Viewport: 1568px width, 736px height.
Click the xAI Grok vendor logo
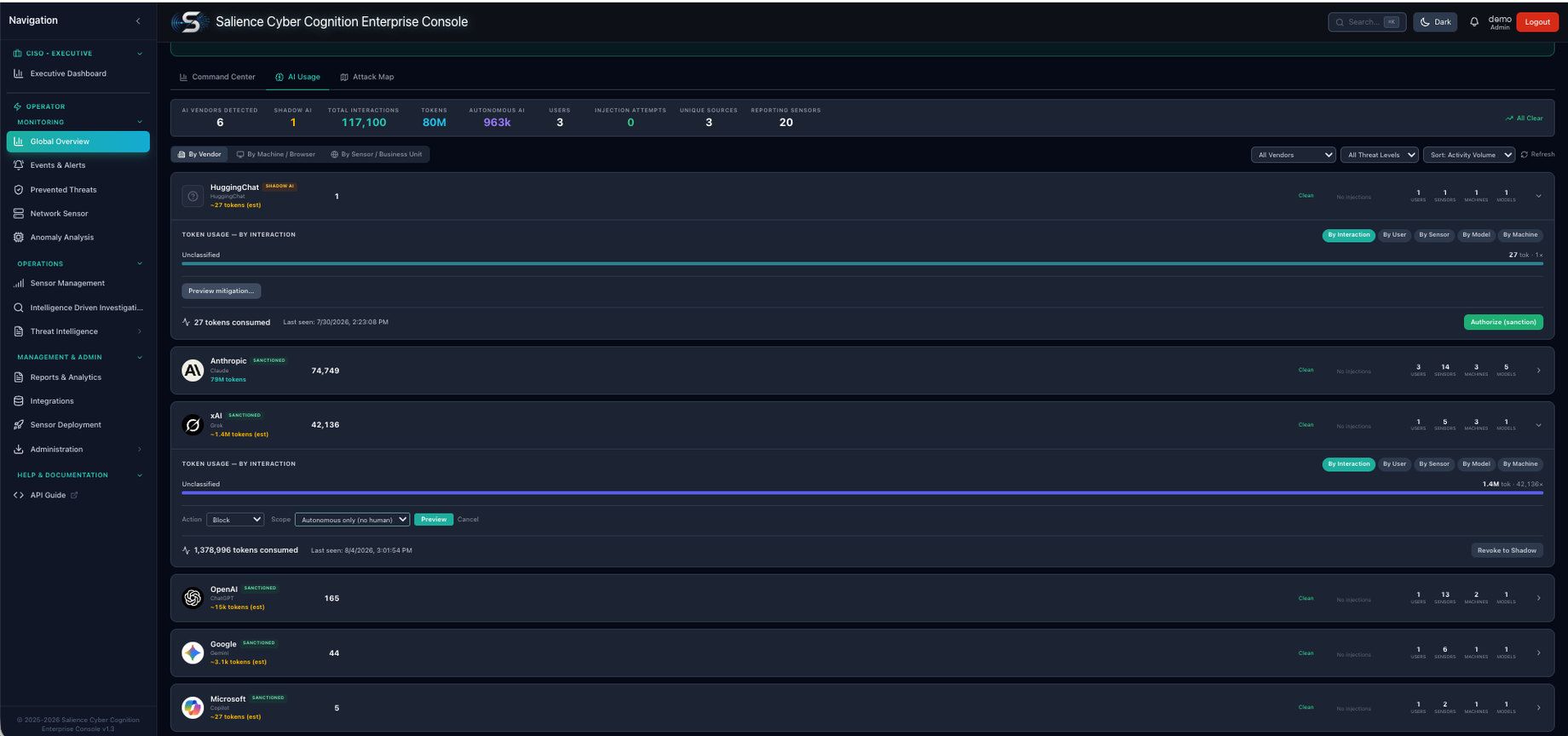pyautogui.click(x=193, y=424)
